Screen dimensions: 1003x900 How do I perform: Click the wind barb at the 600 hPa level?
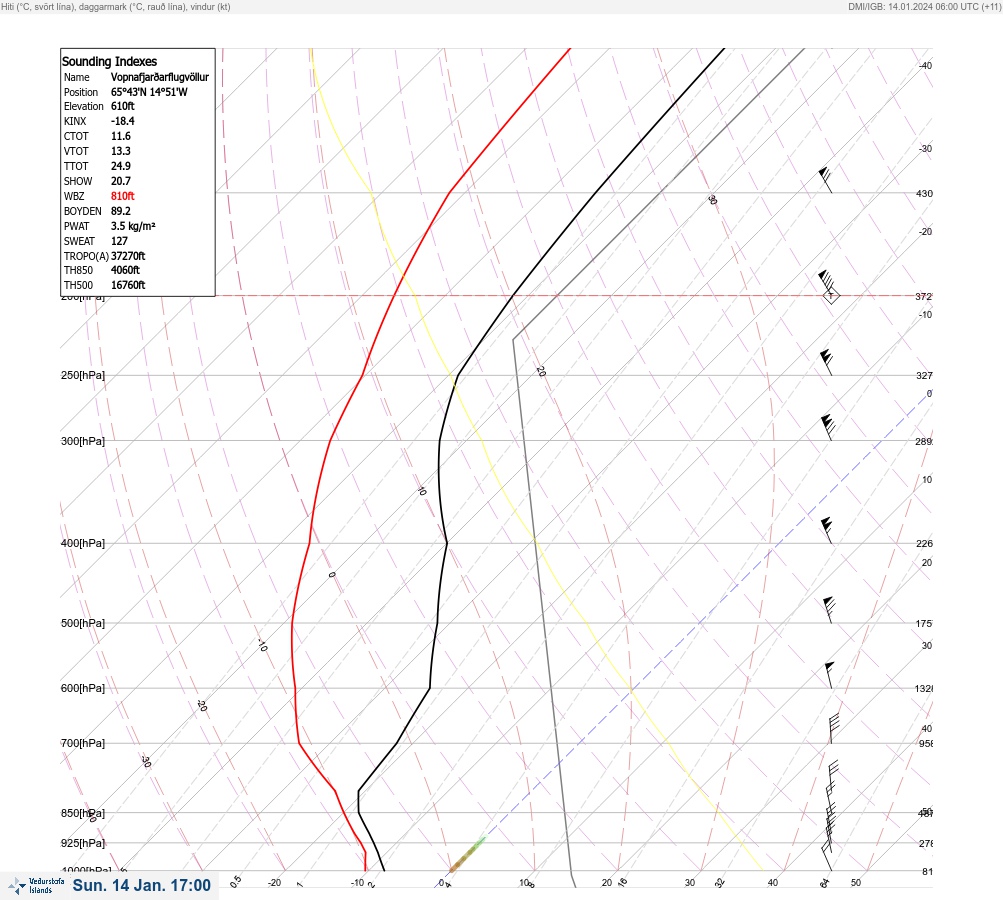pyautogui.click(x=829, y=675)
